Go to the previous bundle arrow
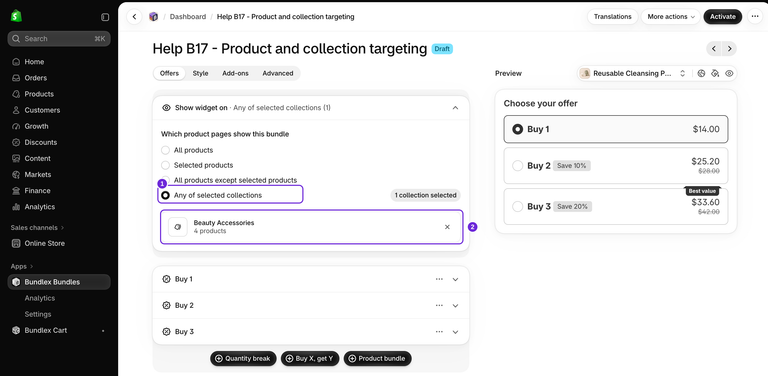 pos(714,48)
